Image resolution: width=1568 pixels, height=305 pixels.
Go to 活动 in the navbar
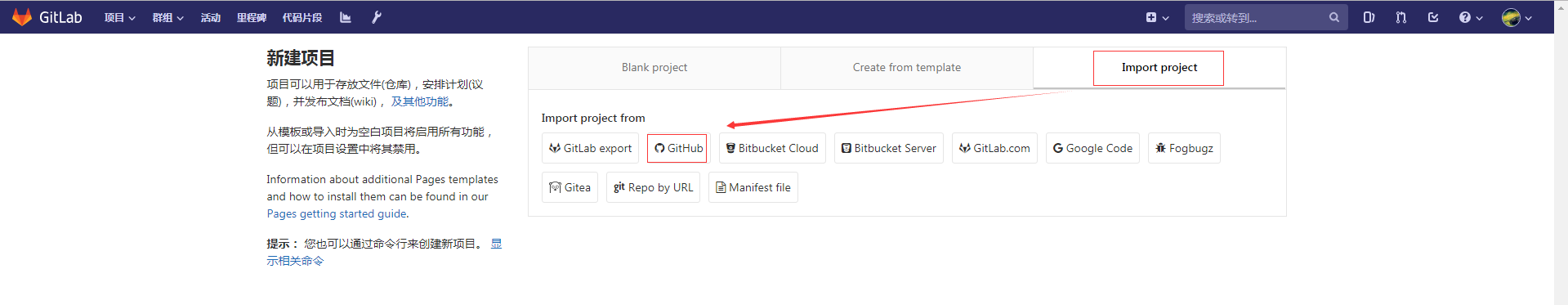coord(211,17)
